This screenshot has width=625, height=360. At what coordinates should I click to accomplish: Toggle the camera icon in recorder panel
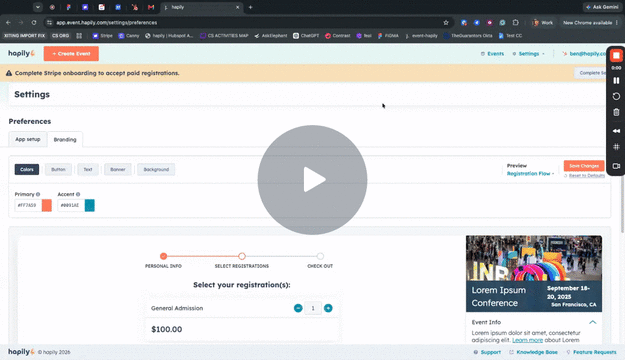[616, 166]
